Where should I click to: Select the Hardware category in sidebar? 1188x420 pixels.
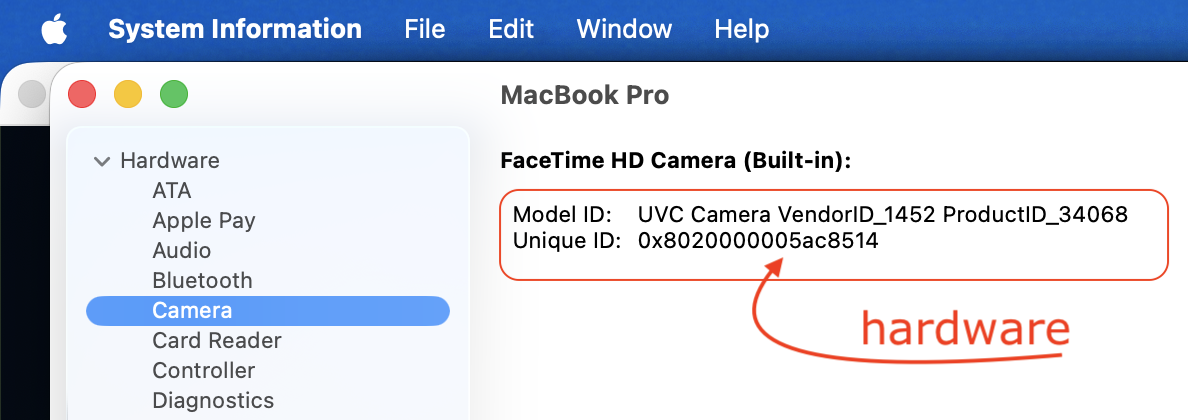tap(170, 160)
